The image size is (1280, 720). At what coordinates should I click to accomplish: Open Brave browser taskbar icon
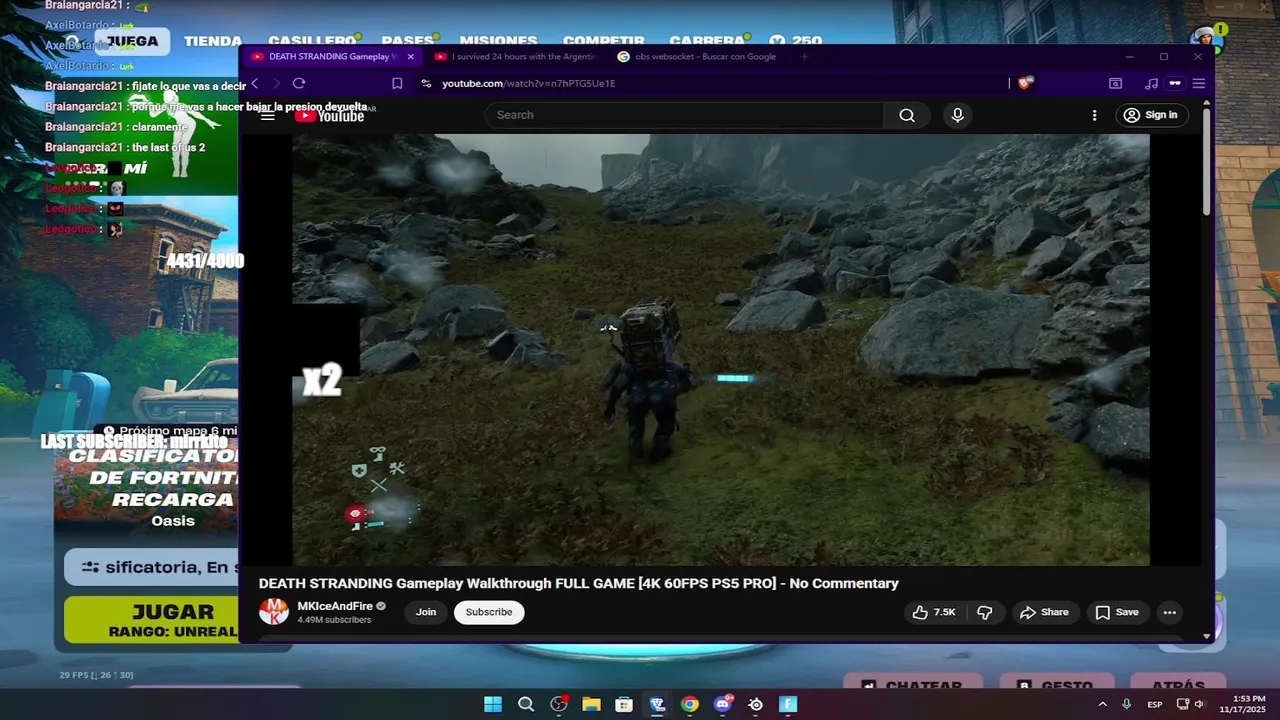tap(657, 704)
